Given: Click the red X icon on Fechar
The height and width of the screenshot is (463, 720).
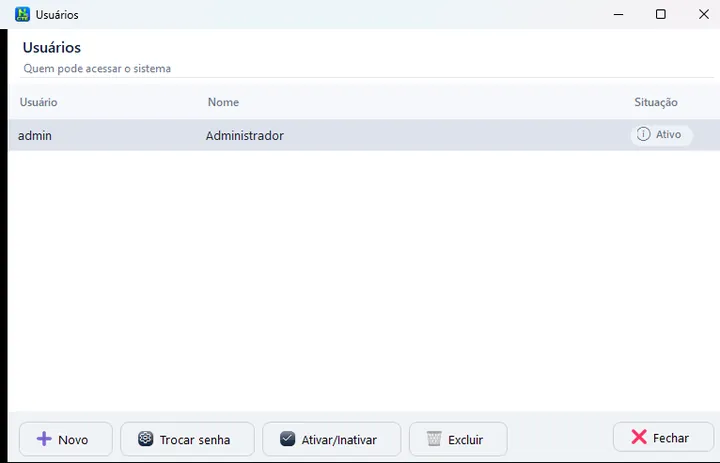Looking at the screenshot, I should pyautogui.click(x=639, y=437).
